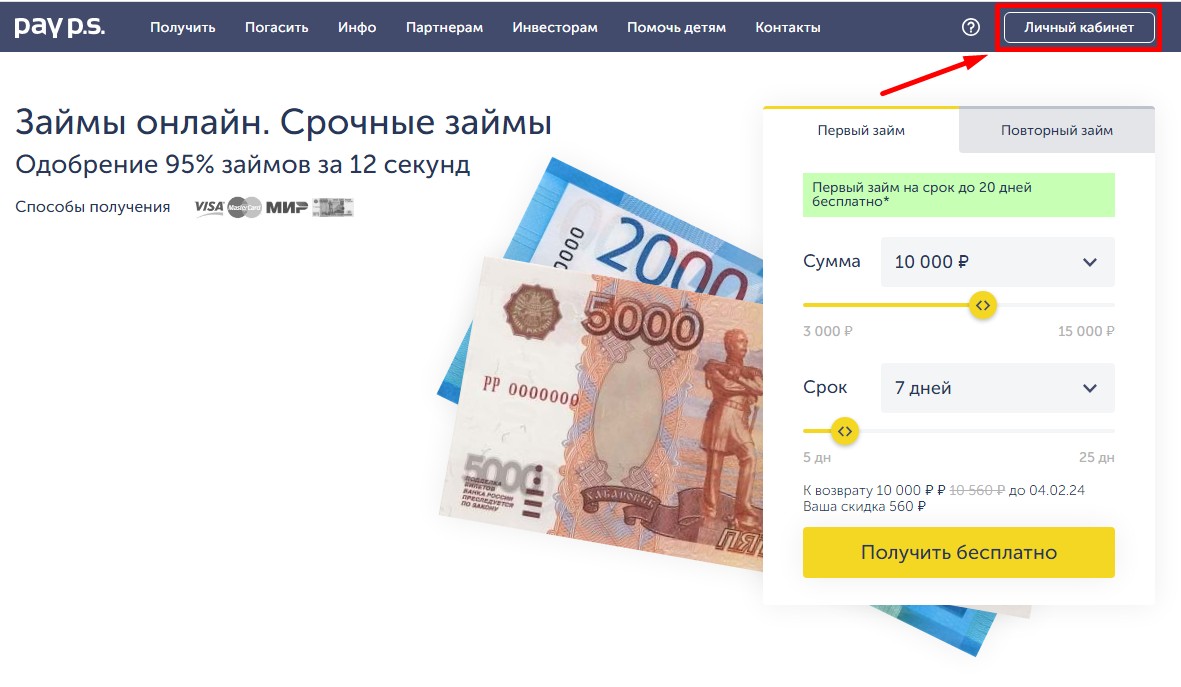
Task: Go to the Инвесторам section
Action: [x=555, y=27]
